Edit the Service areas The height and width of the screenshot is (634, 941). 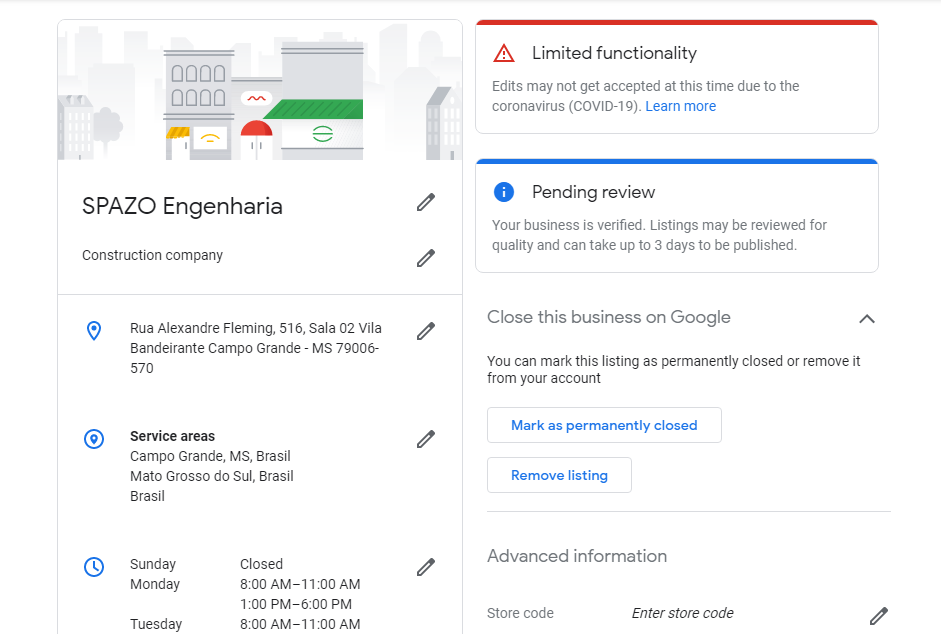pos(426,439)
